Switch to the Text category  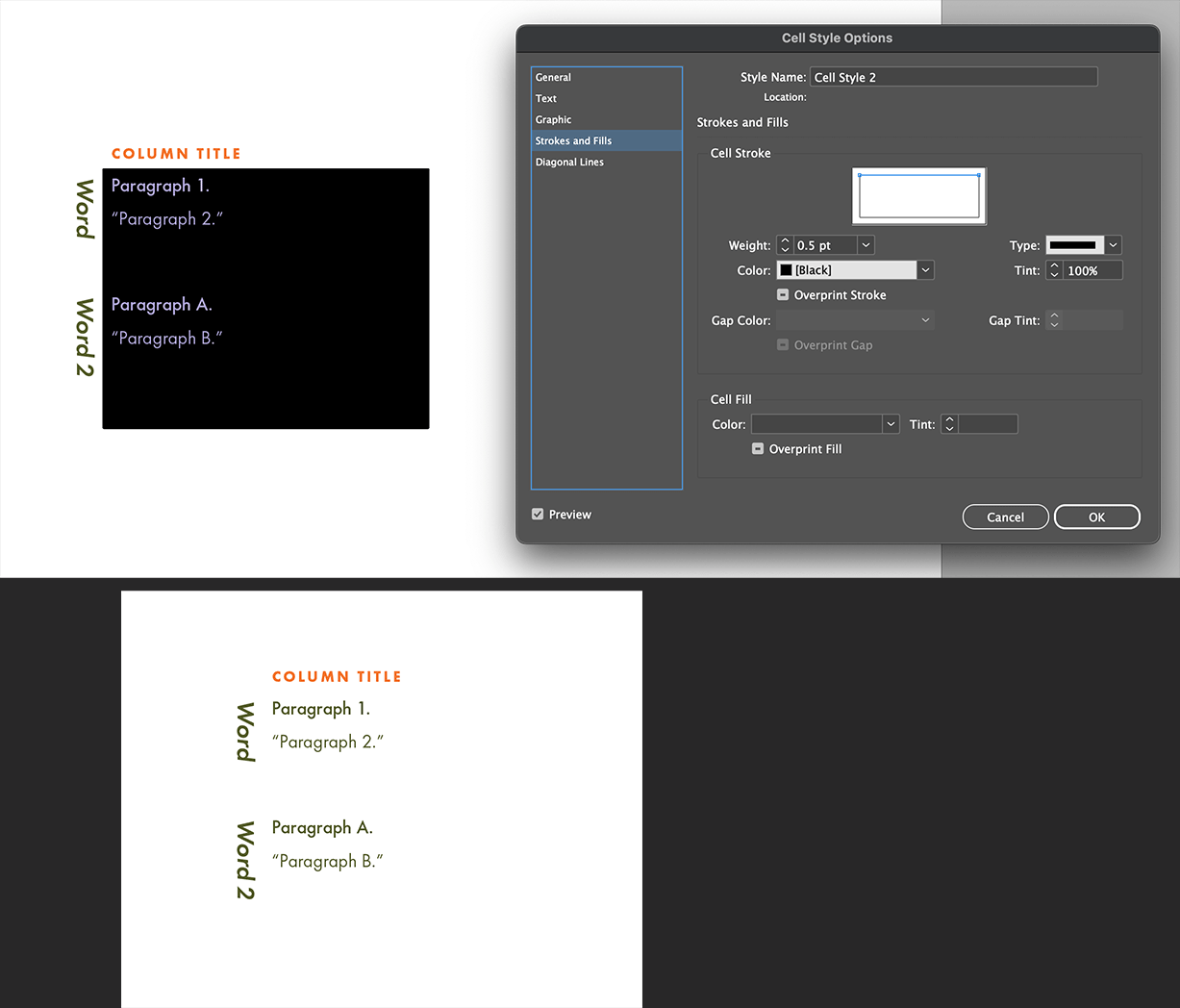(x=545, y=98)
